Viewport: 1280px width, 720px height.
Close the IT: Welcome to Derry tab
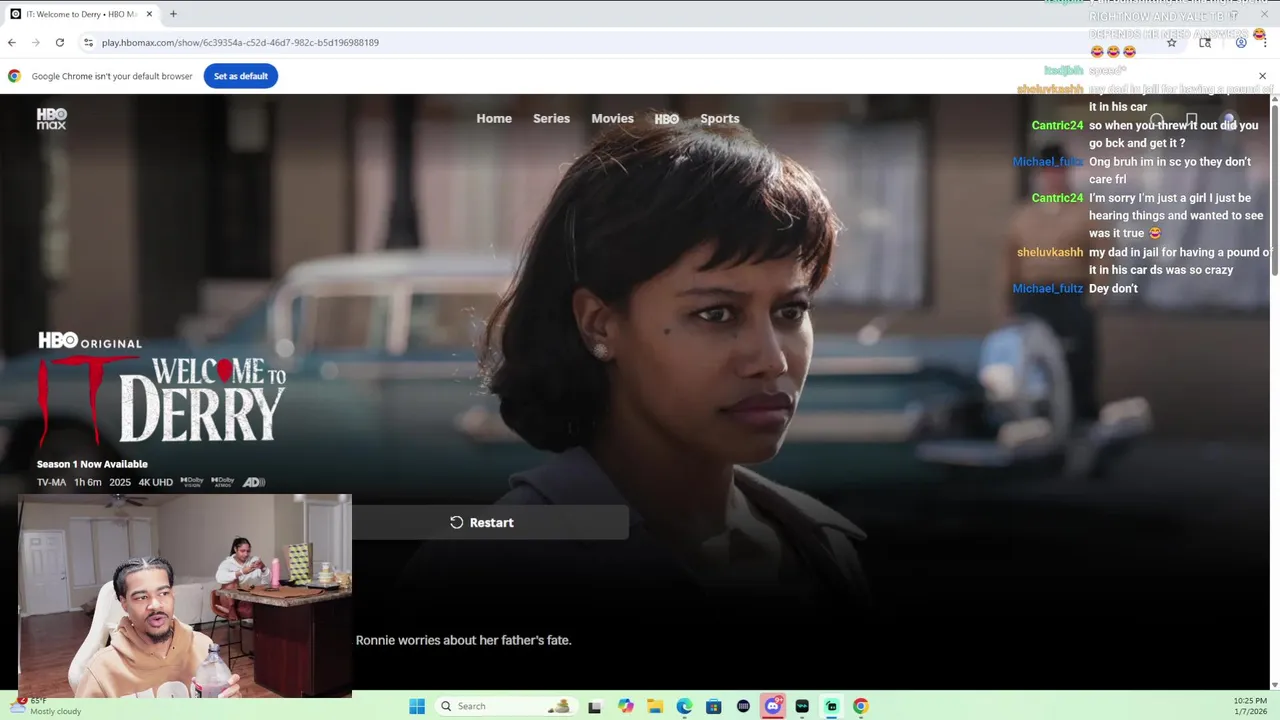tap(150, 14)
